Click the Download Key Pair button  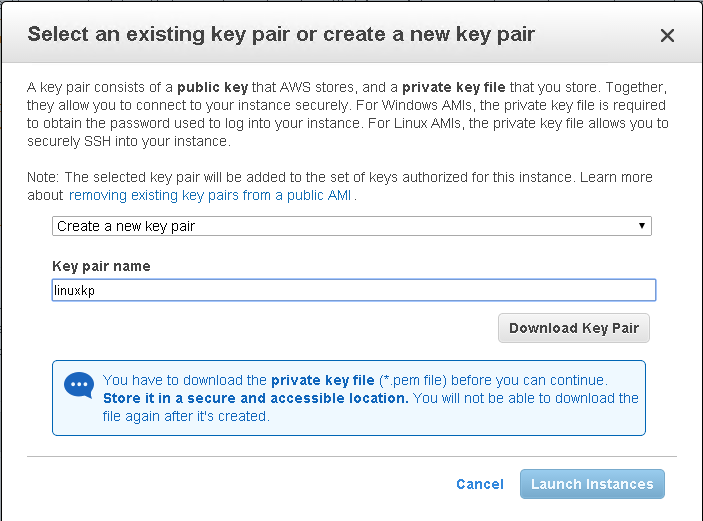tap(573, 328)
